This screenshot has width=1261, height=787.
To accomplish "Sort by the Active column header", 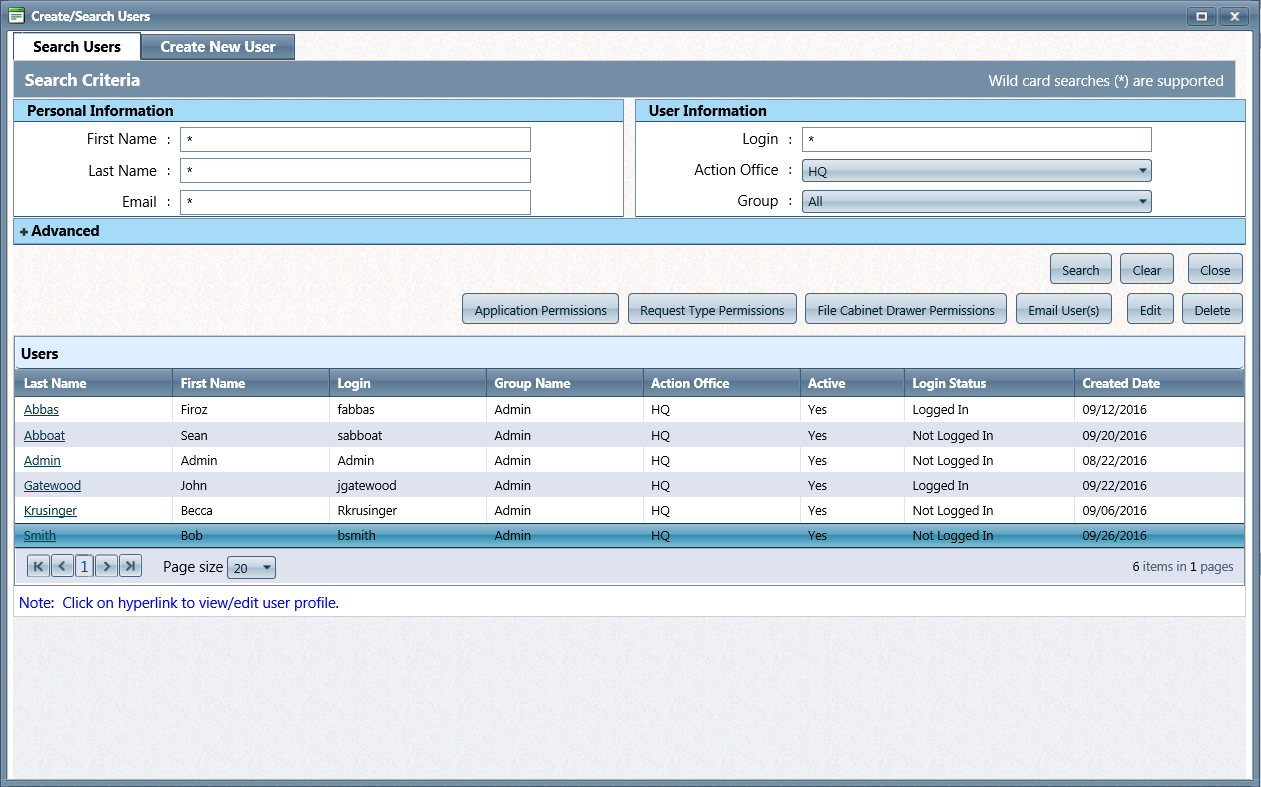I will point(852,383).
